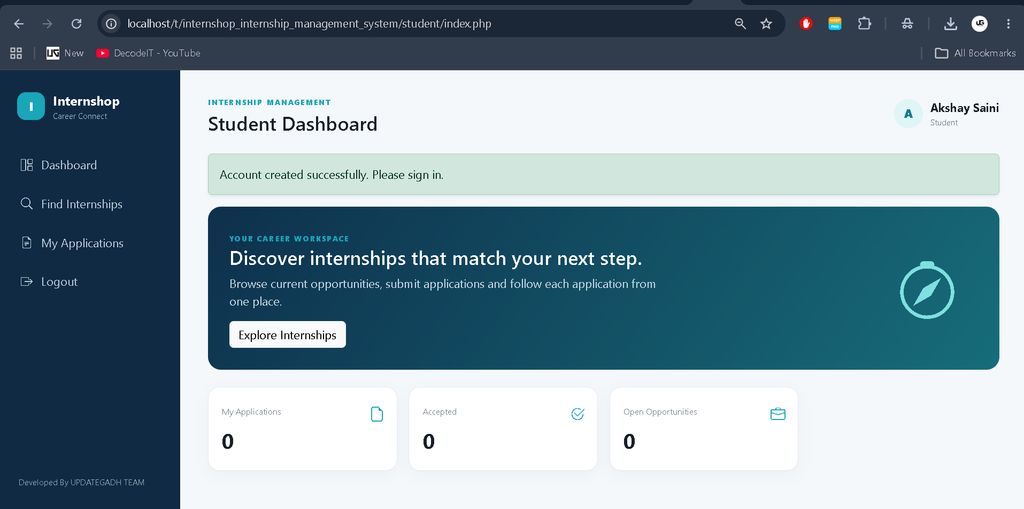Open the All Bookmarks folder
Screen dimensions: 1024x509
[975, 53]
